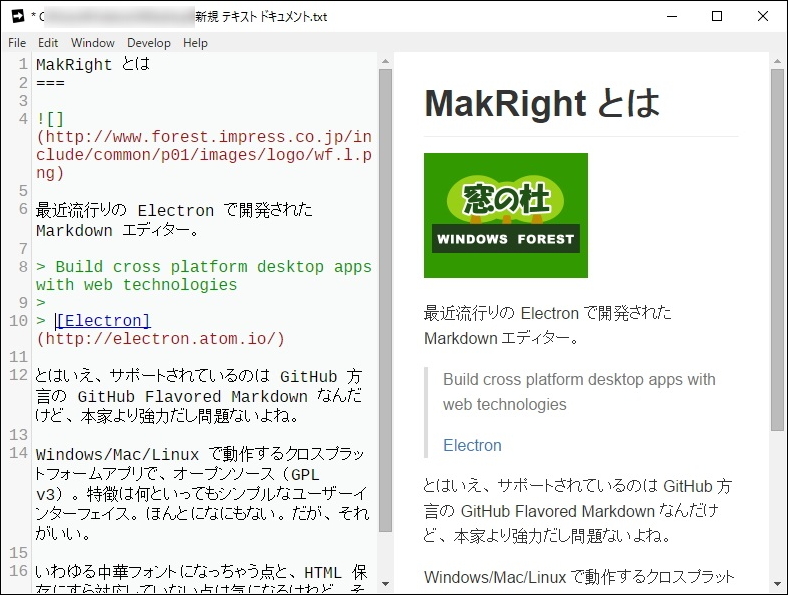
Task: Open the Edit menu
Action: [x=48, y=43]
